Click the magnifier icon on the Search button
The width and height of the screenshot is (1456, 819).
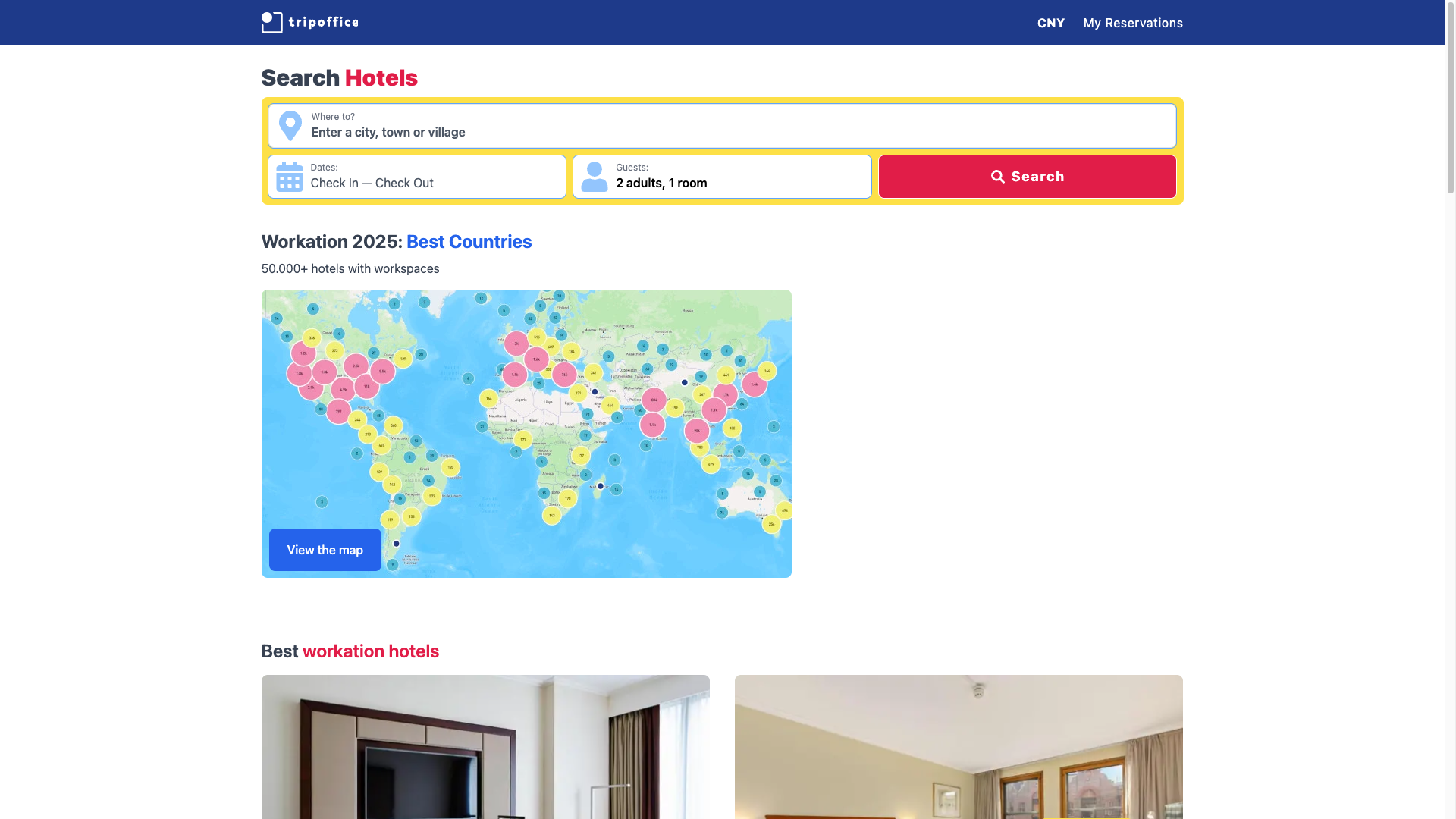(x=998, y=177)
